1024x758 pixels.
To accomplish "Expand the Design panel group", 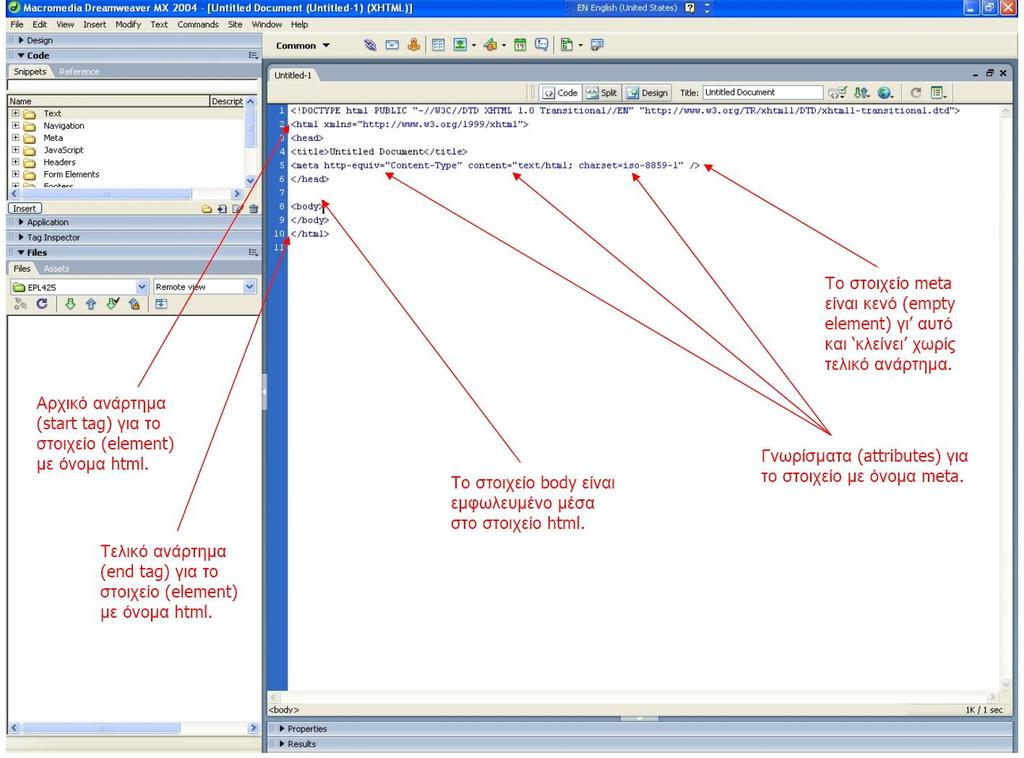I will coord(22,40).
